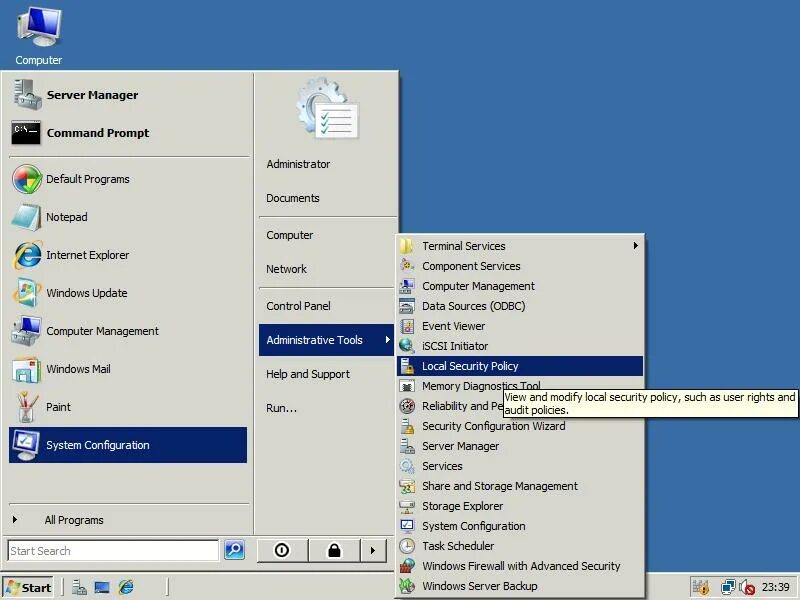The image size is (800, 600).
Task: Click the Administrator user name
Action: pyautogui.click(x=298, y=164)
